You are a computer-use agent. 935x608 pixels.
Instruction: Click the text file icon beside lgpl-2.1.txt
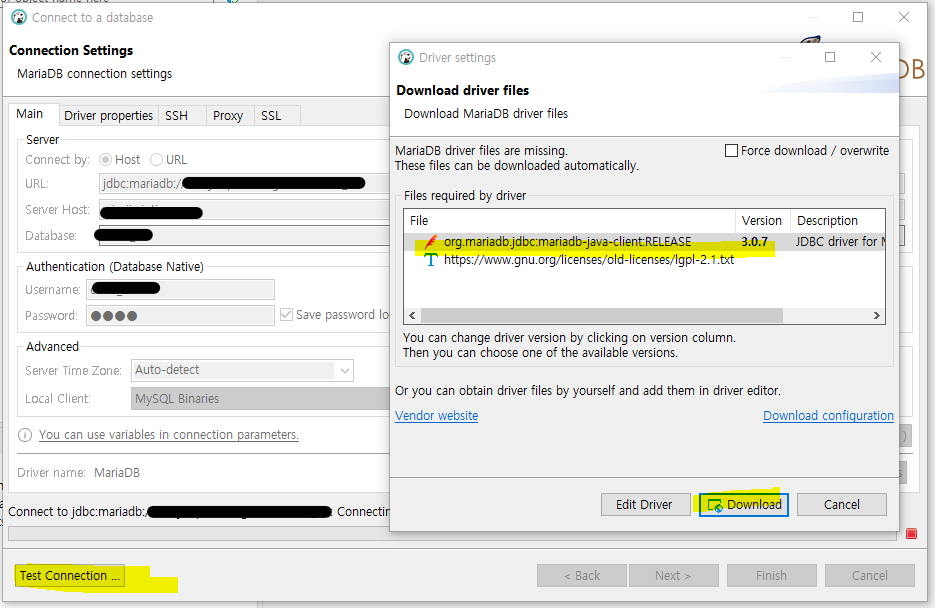pyautogui.click(x=431, y=259)
